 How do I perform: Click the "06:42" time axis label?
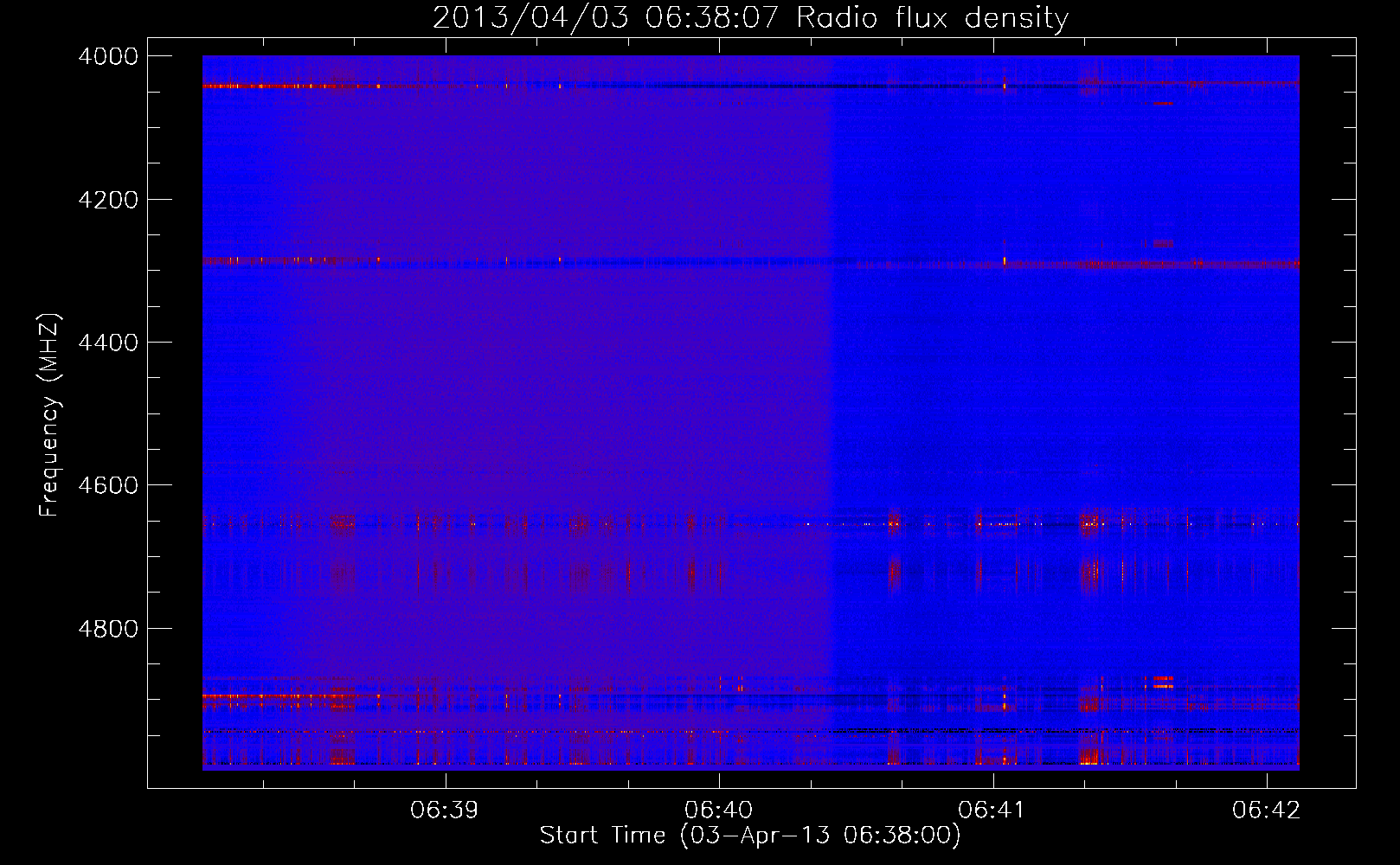1267,811
